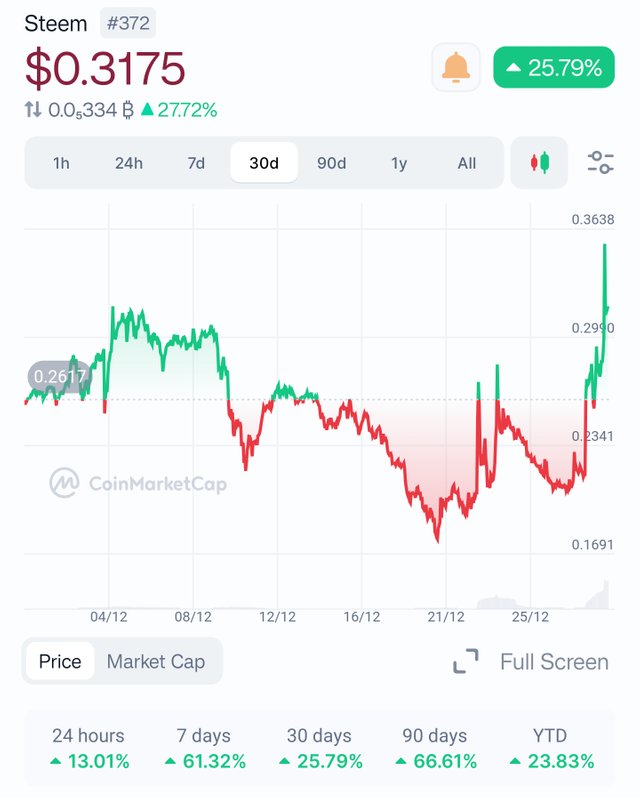Tap the 7 days 61.32% stat
This screenshot has height=798, width=640.
pyautogui.click(x=204, y=748)
